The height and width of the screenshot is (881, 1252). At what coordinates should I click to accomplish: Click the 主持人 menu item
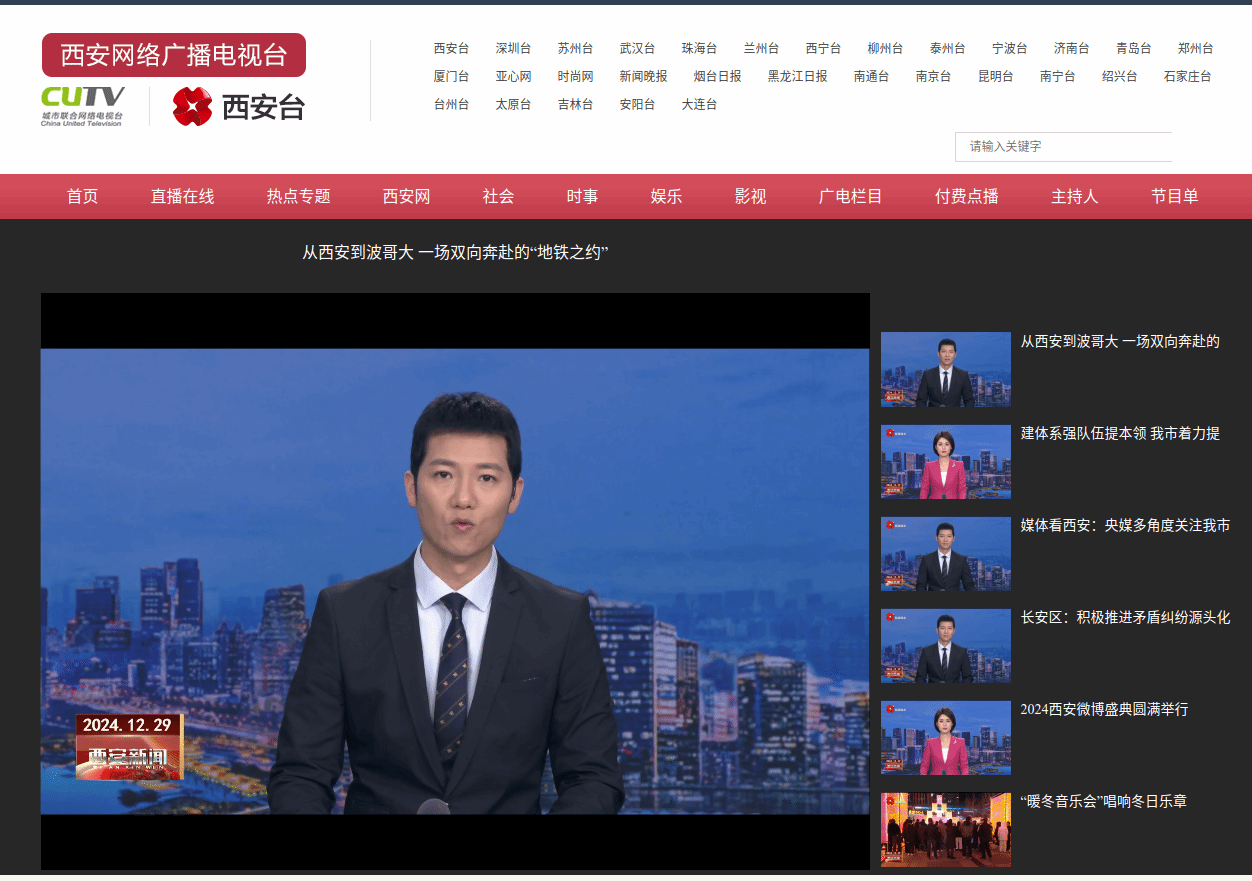point(1074,197)
